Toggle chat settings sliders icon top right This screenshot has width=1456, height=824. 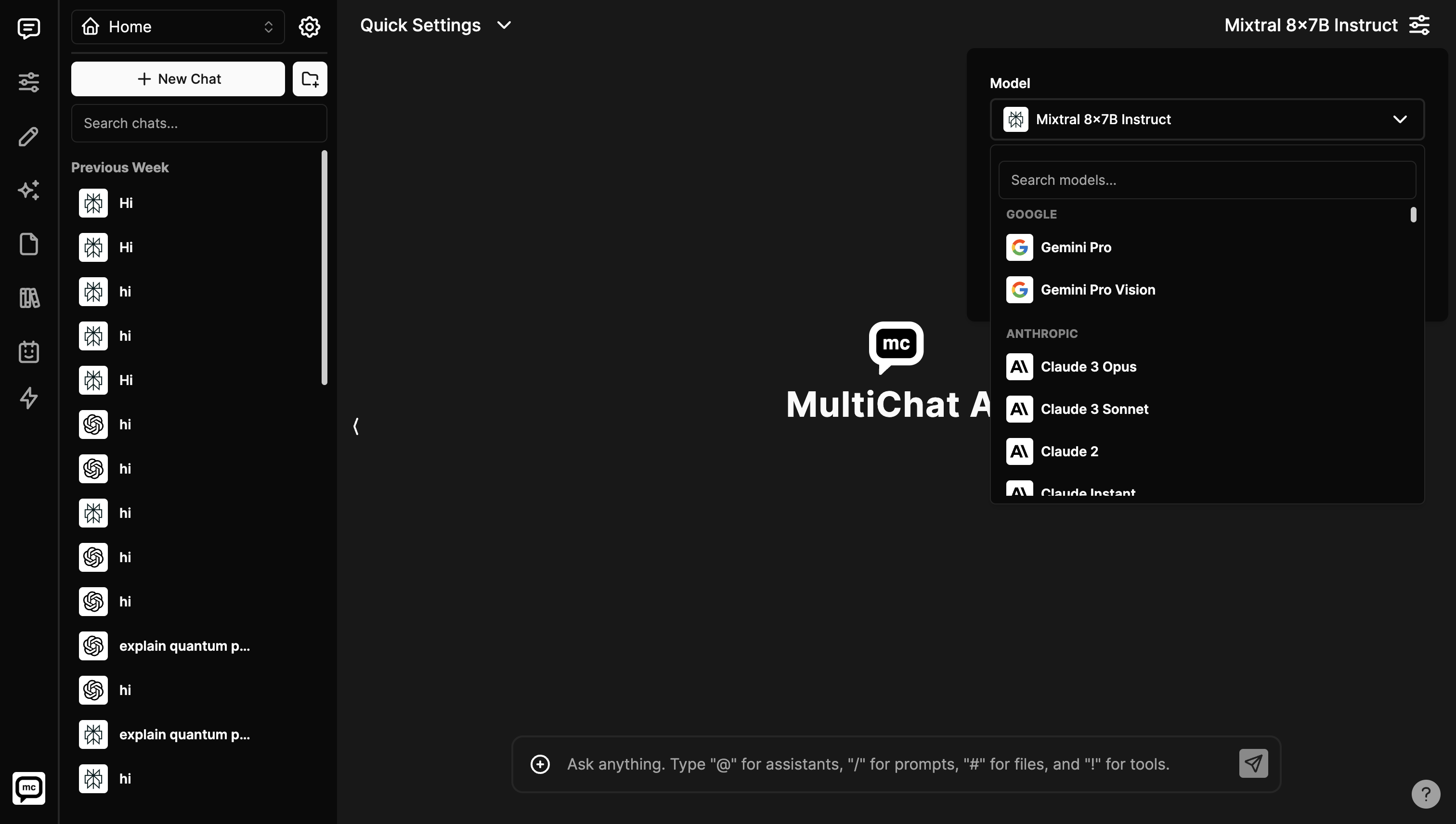point(1418,26)
